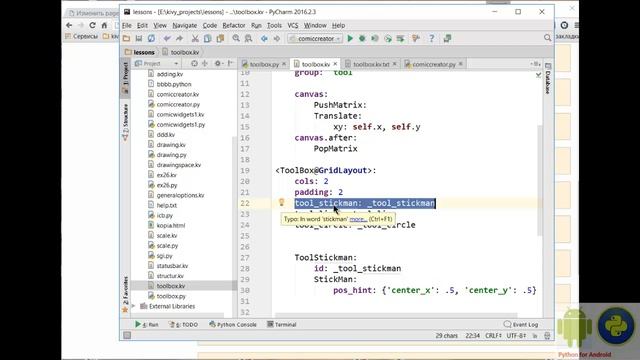
Task: Click browser reload button behind PyCharm
Action: (93, 25)
